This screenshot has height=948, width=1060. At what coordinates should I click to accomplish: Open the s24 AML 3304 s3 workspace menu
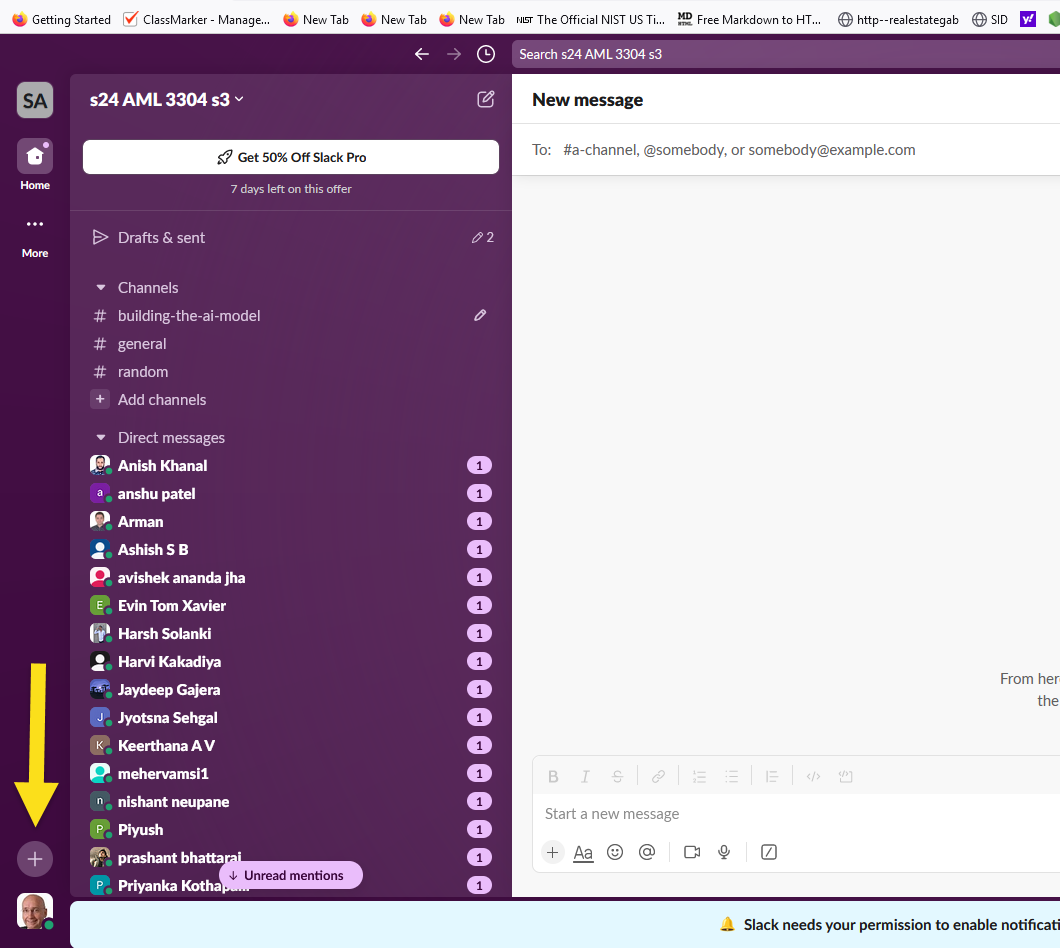pos(166,99)
